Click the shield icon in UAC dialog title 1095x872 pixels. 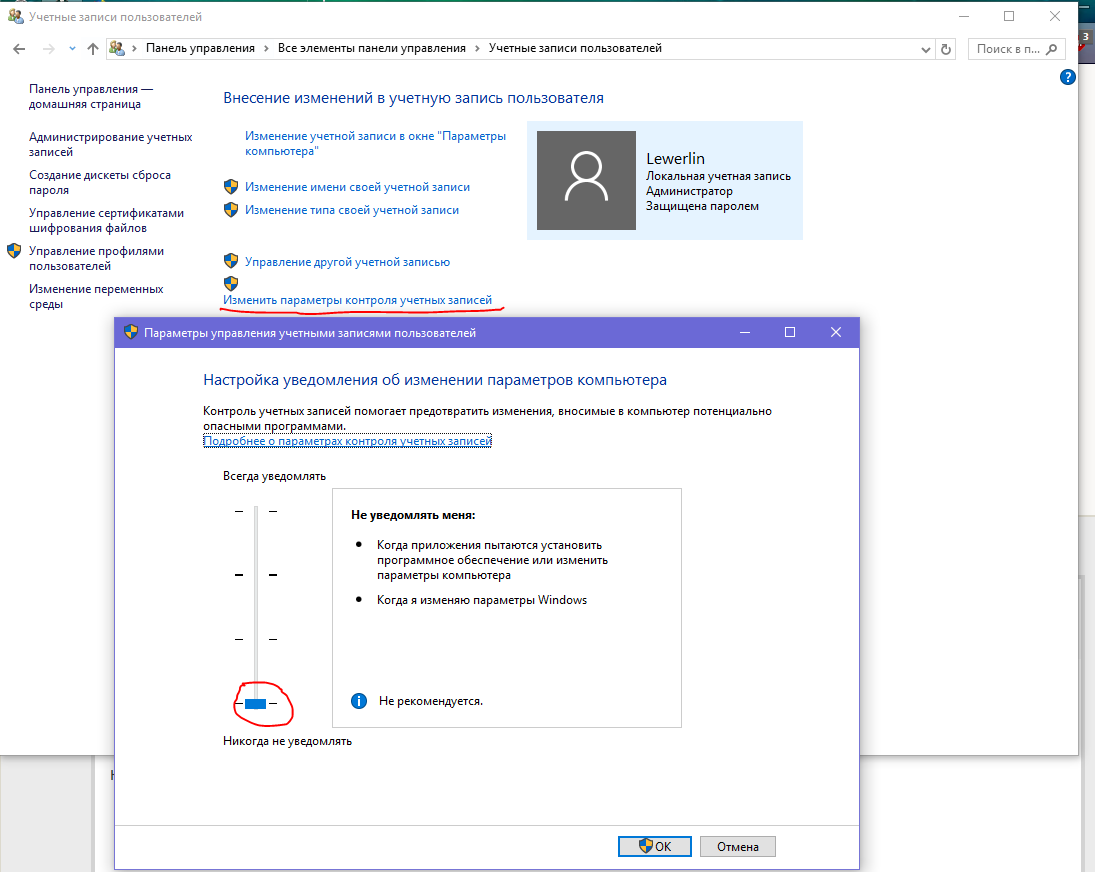click(131, 332)
